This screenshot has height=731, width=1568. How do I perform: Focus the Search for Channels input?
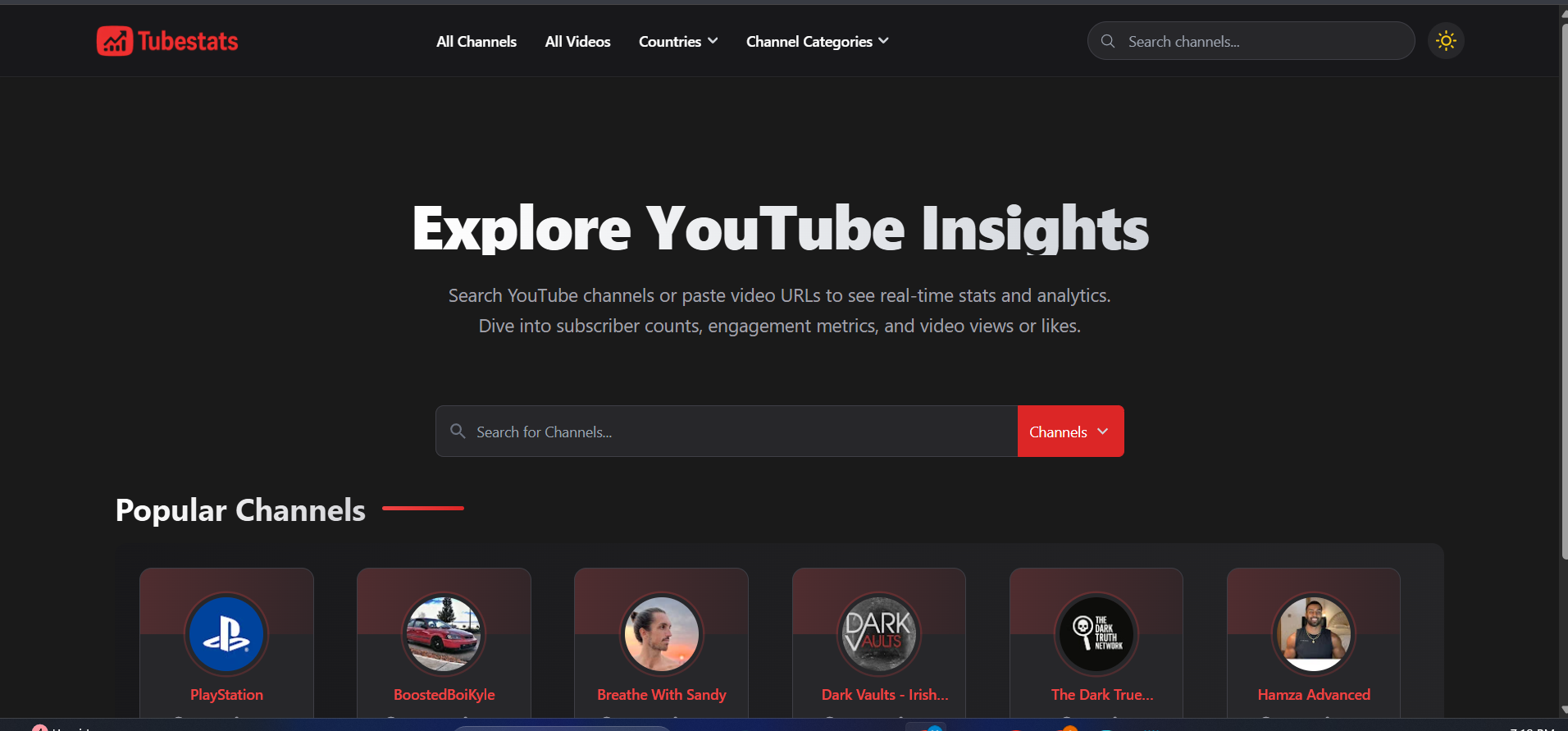[x=727, y=432]
